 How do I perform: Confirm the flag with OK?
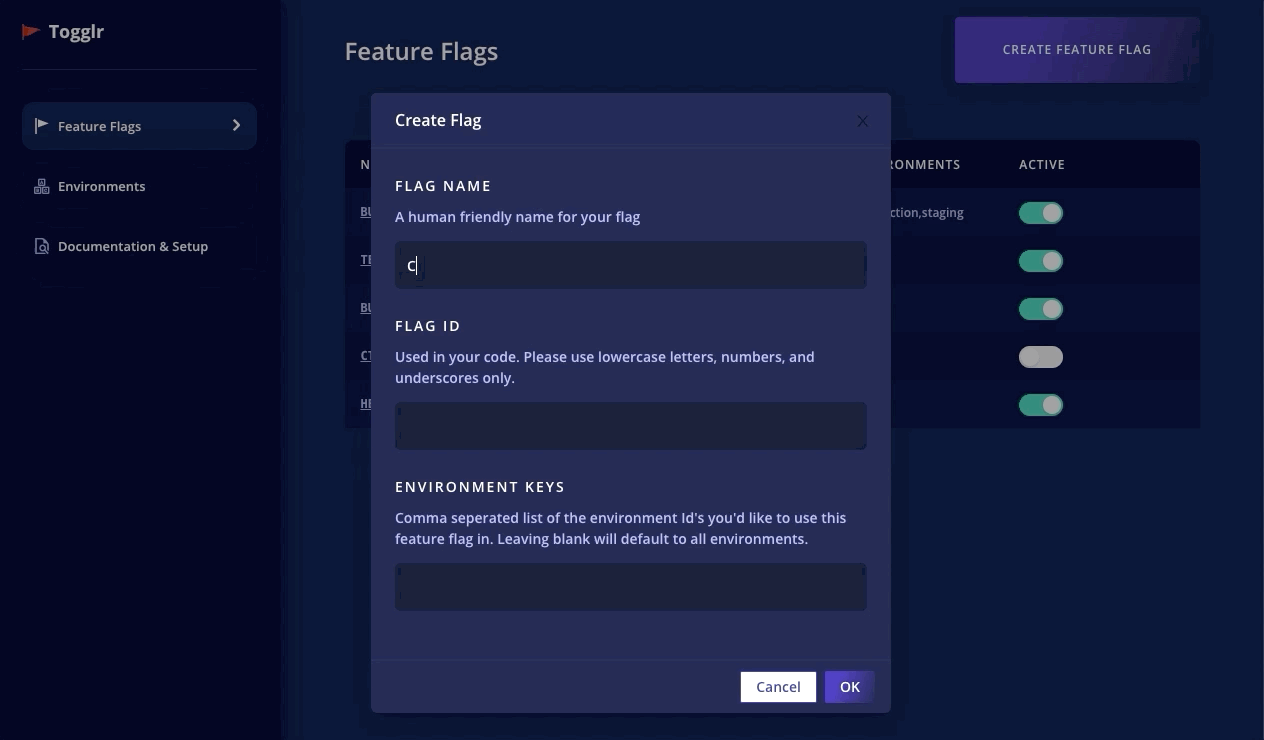point(849,687)
